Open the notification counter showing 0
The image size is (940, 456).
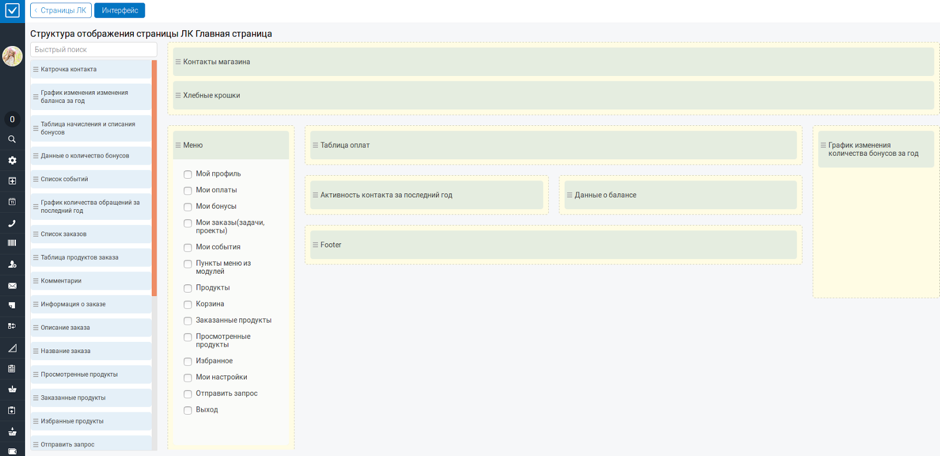12,119
